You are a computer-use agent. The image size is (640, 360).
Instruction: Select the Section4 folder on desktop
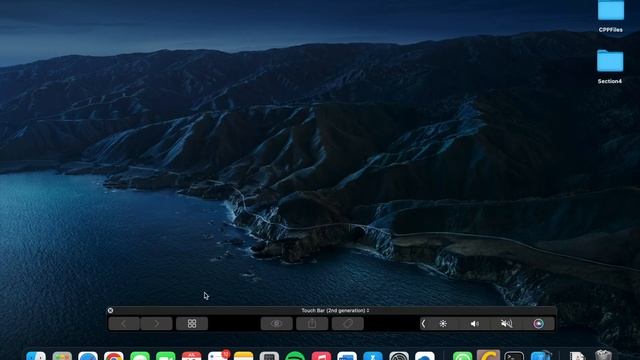coord(610,61)
